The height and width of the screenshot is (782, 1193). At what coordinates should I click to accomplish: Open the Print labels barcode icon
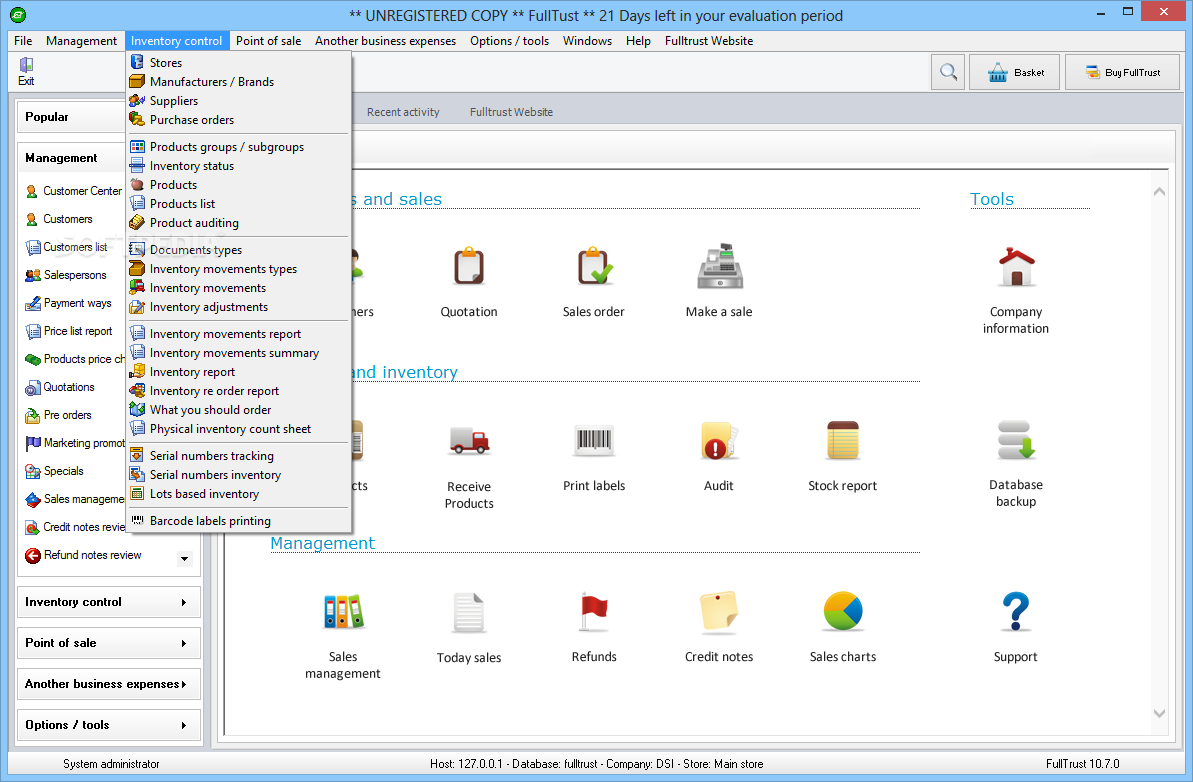[x=593, y=440]
